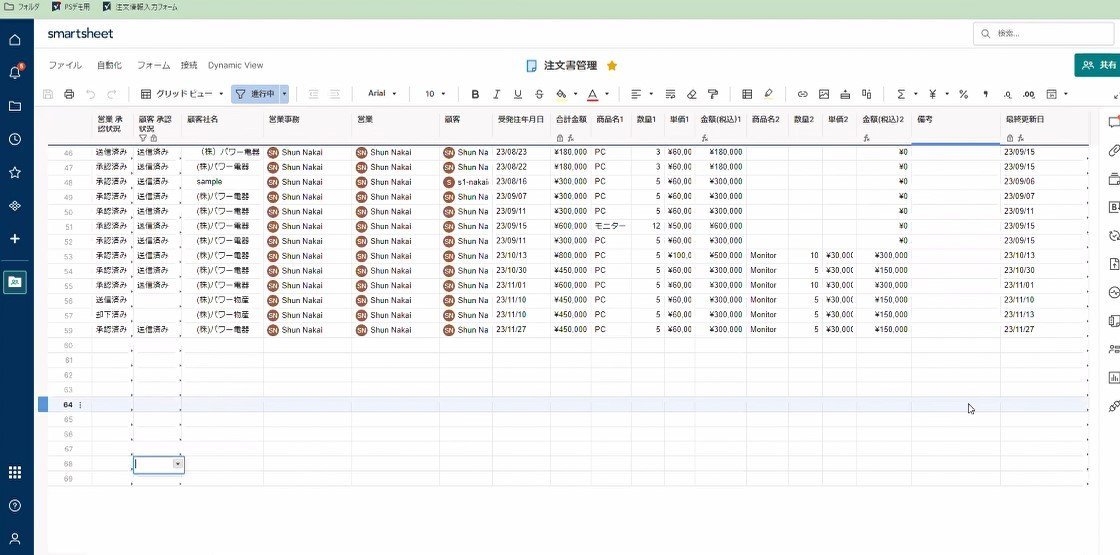1120x555 pixels.
Task: Open the Account profile icon
Action: 15,539
